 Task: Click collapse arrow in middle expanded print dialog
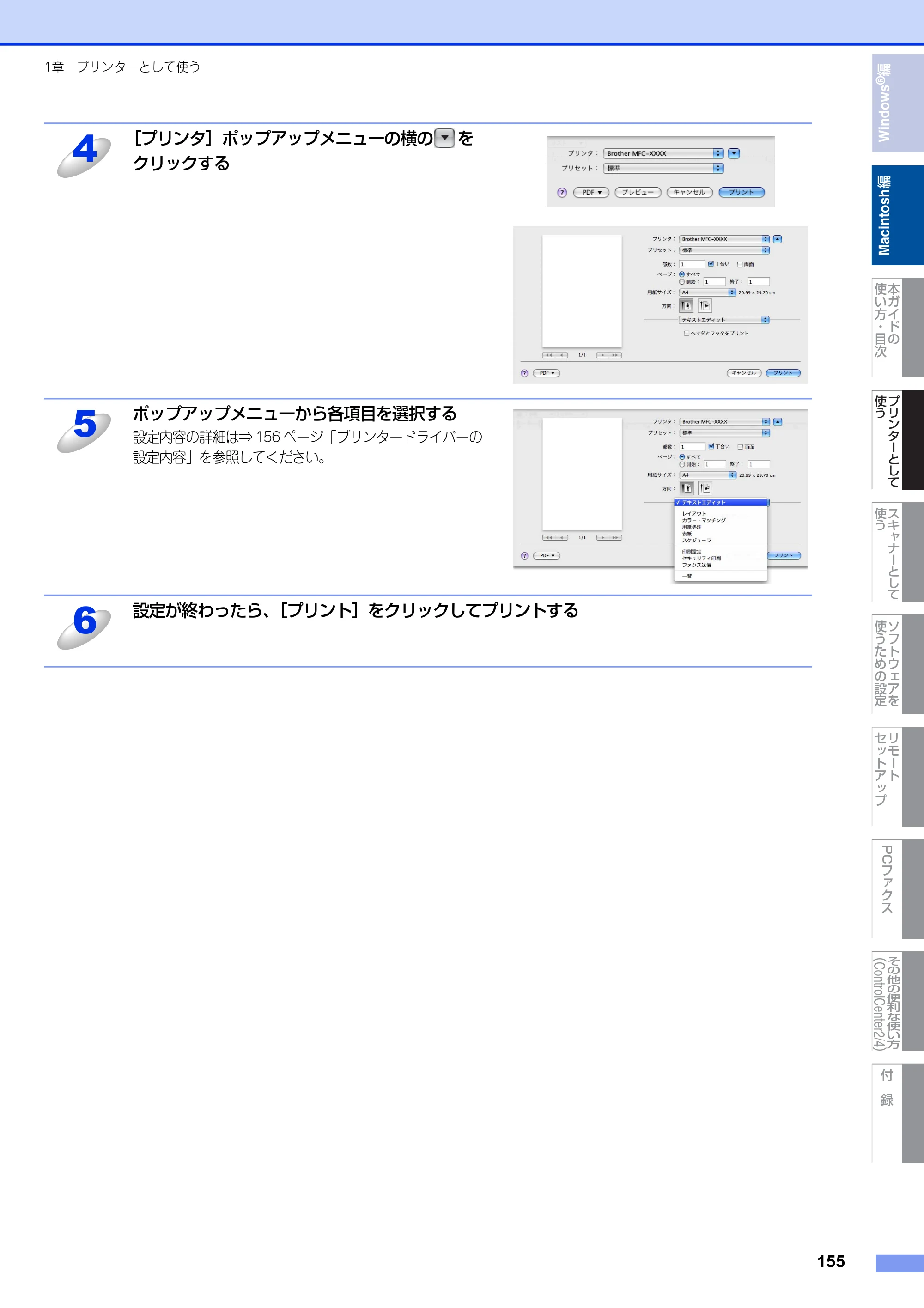(778, 239)
